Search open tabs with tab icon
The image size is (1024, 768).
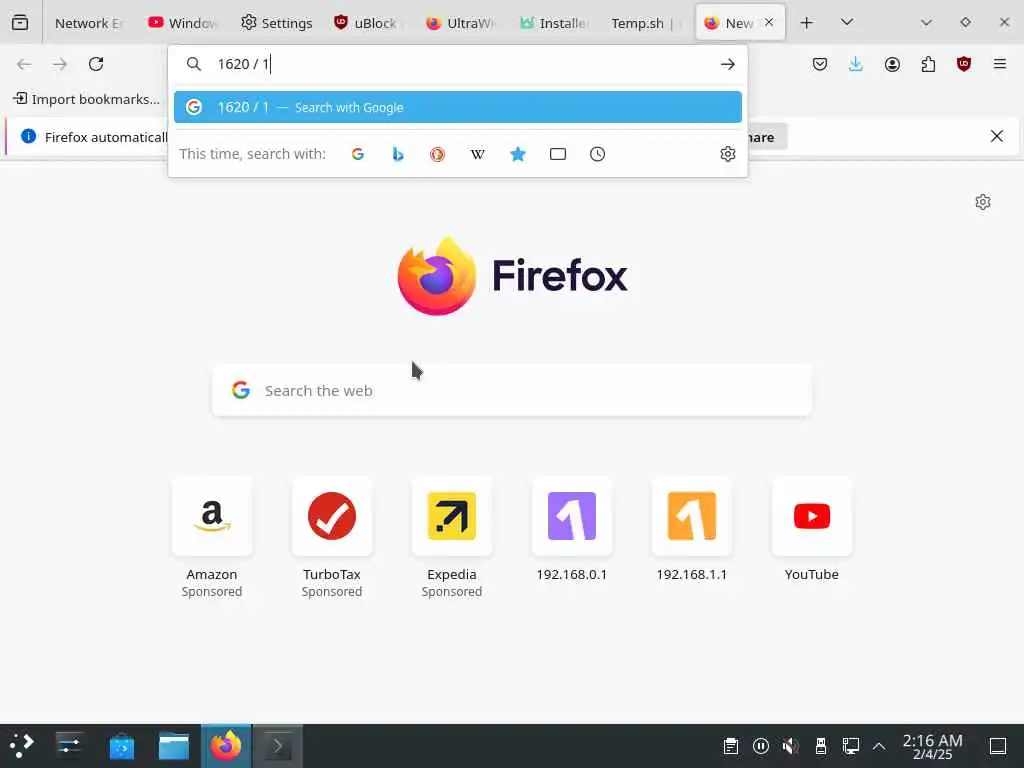point(558,154)
